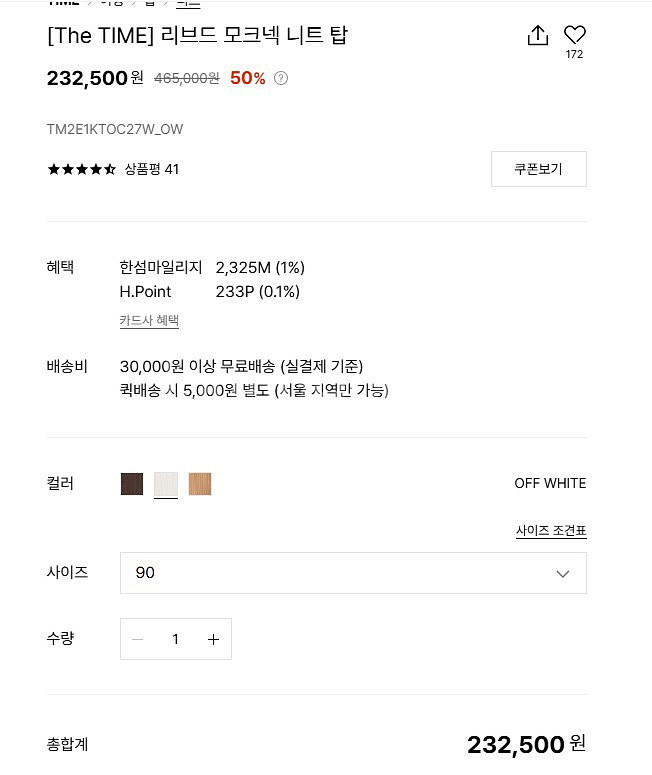The width and height of the screenshot is (652, 775).
Task: Open the 상품평 41 reviews link
Action: point(152,169)
